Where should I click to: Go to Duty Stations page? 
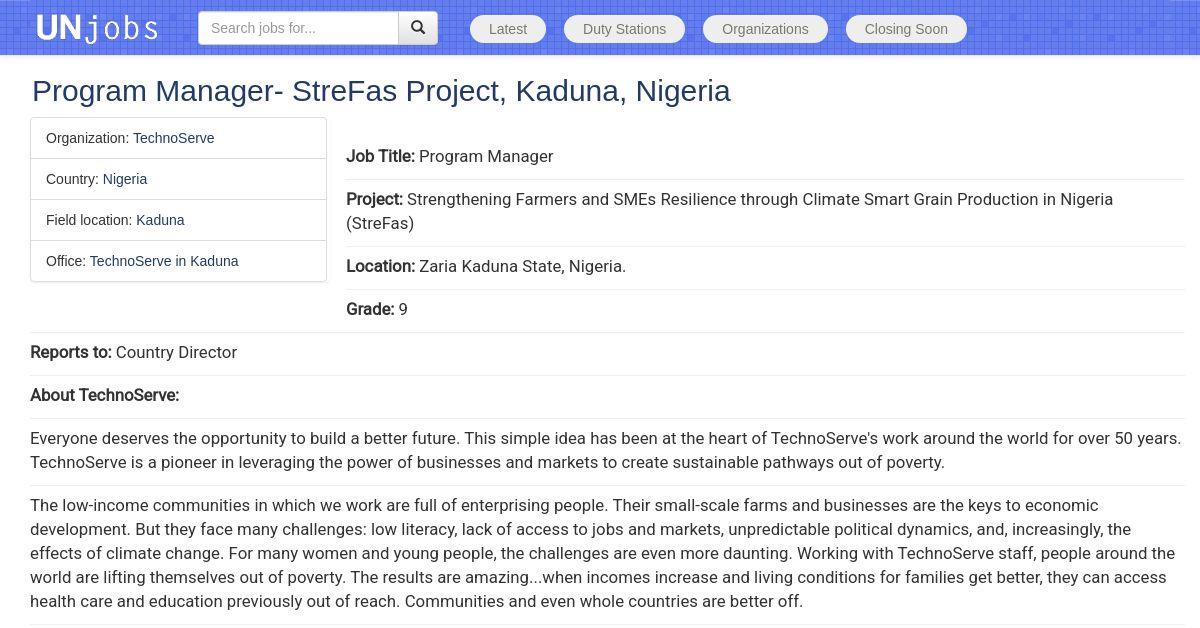(x=624, y=29)
